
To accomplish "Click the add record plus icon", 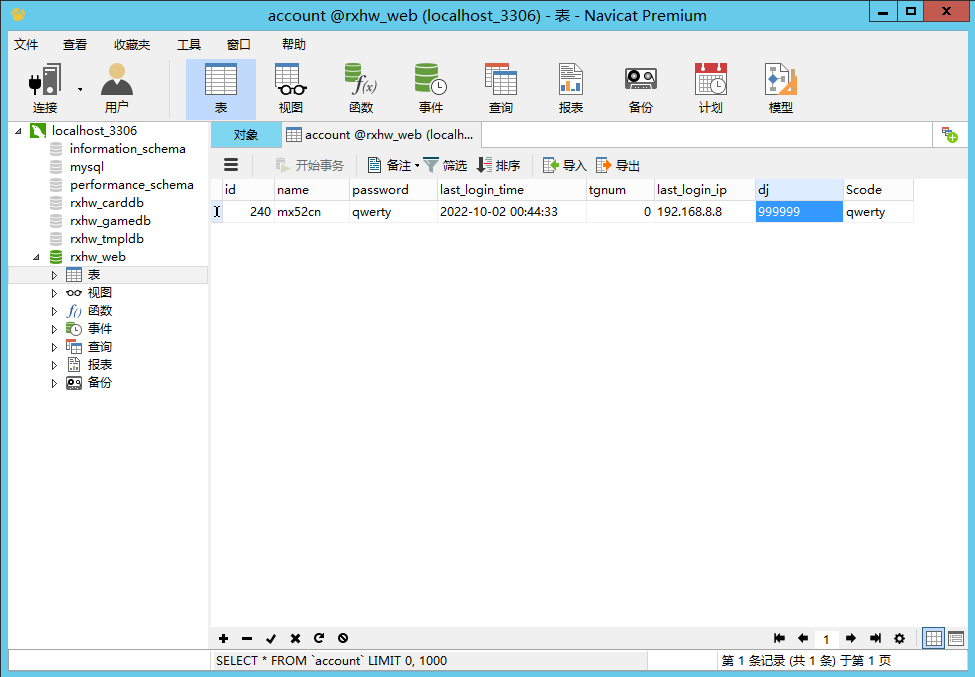I will 223,638.
